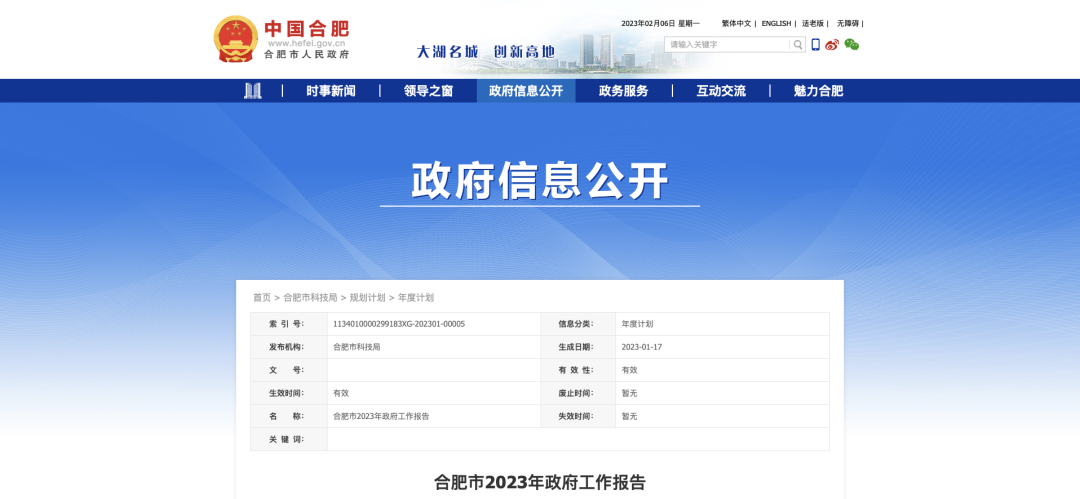Enable 适老版 elderly-friendly mode

coord(813,23)
